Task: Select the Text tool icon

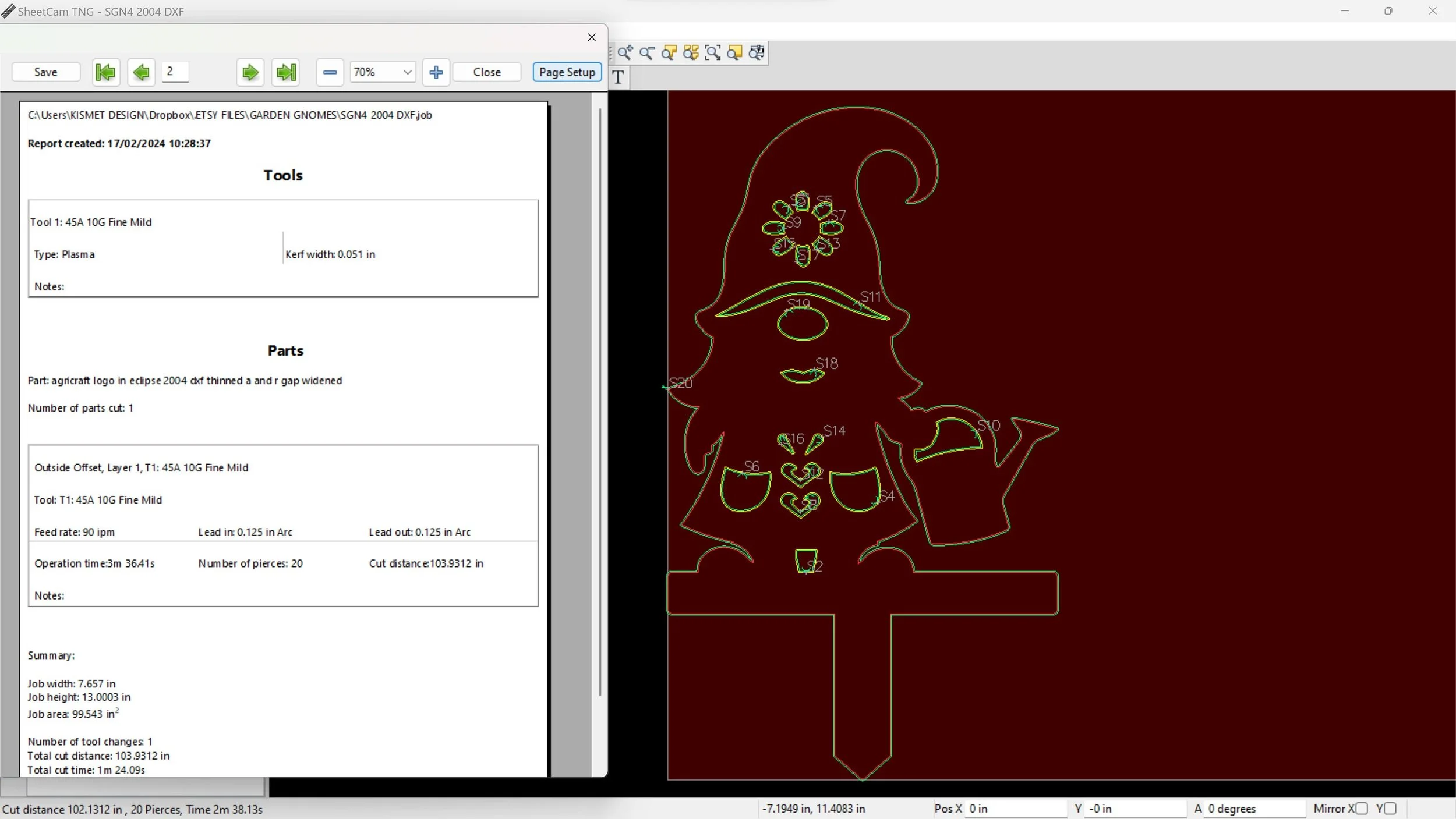Action: tap(619, 77)
